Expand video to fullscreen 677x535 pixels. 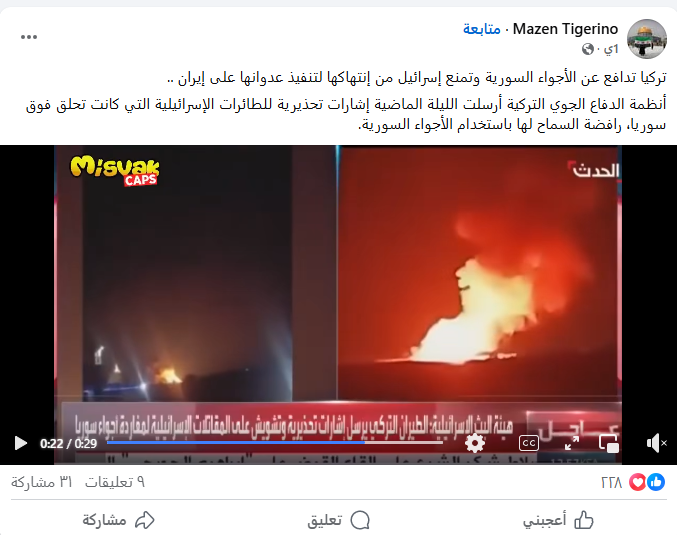tap(572, 443)
